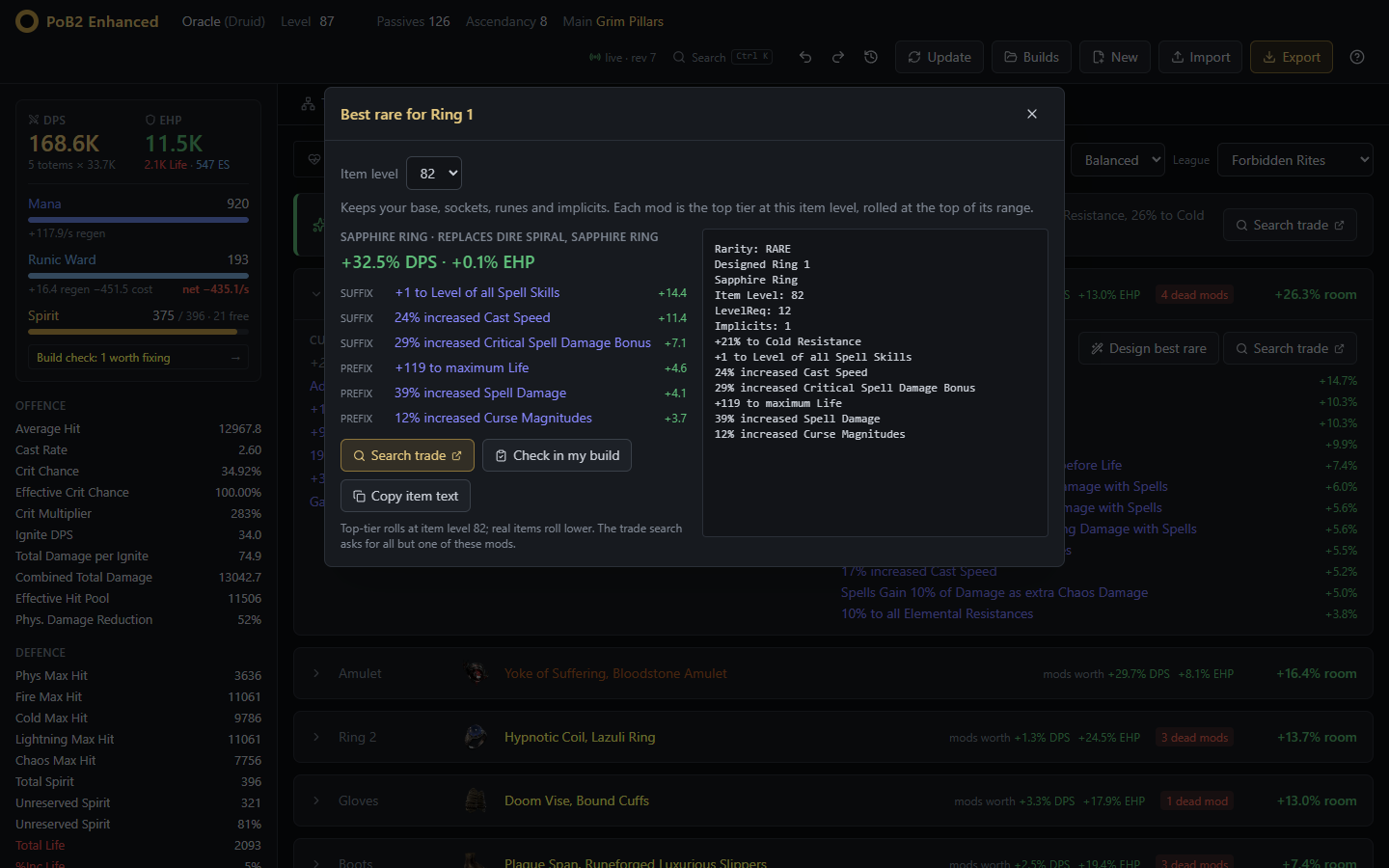Click '10% to all Elemental Resistances' mod
Viewport: 1389px width, 868px height.
click(937, 613)
